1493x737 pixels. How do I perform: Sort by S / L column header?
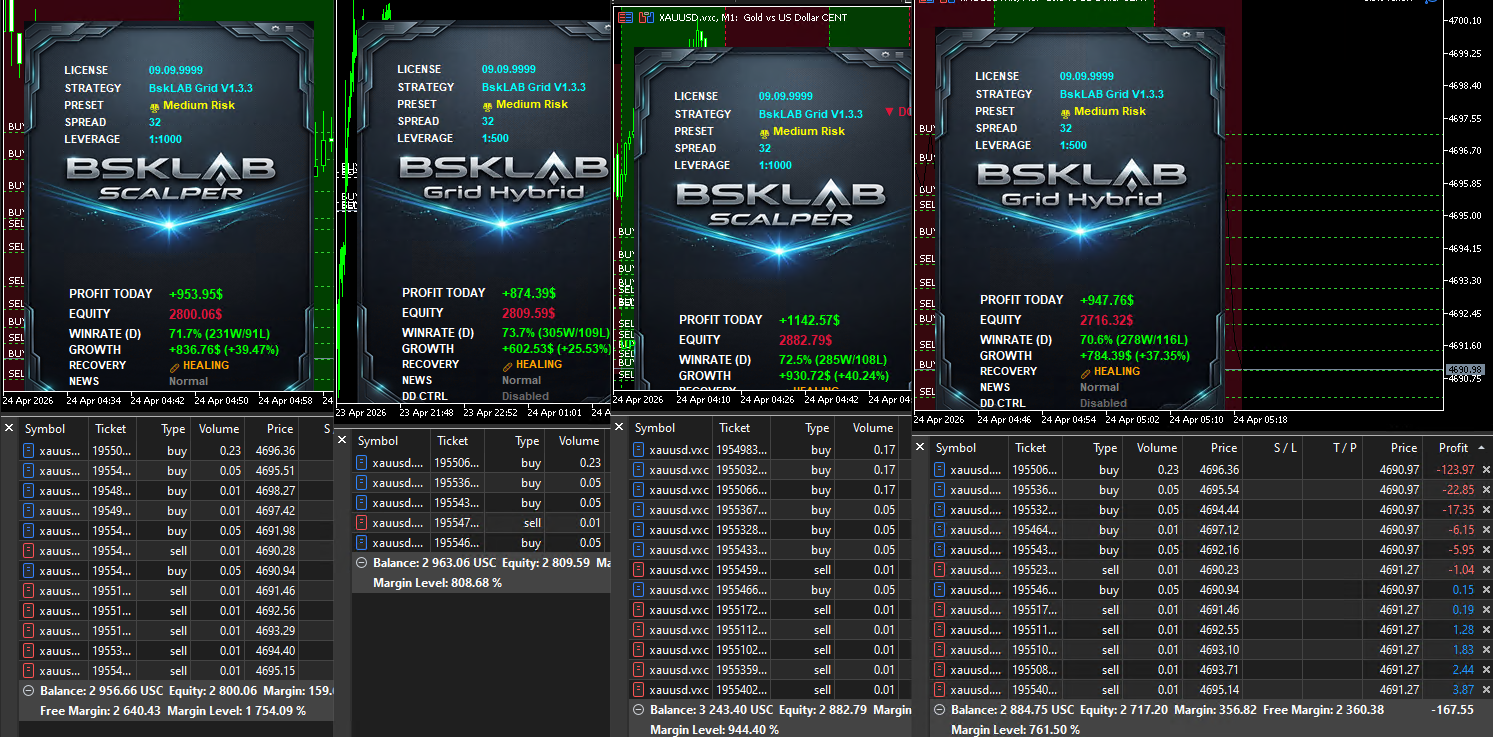coord(1272,448)
